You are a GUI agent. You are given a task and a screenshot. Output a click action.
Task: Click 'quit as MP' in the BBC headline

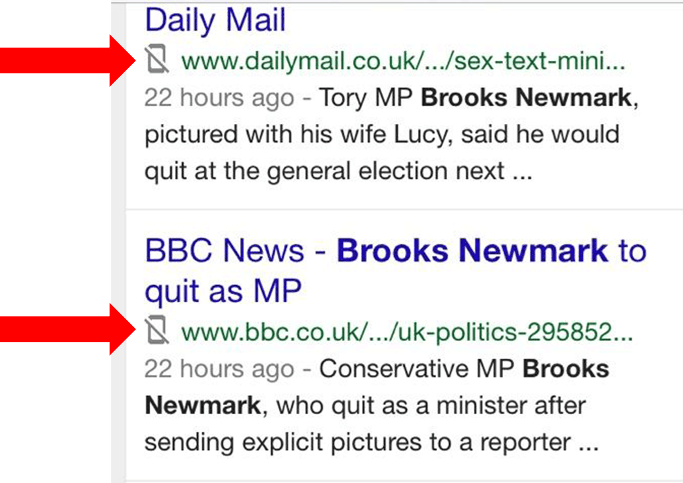(x=223, y=291)
